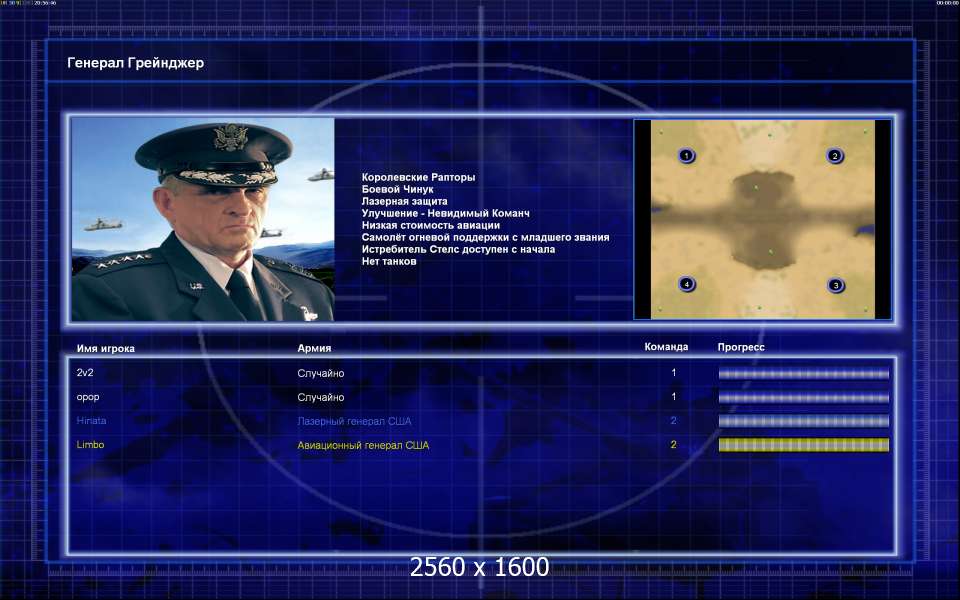
Task: Click the "Имя игрока" column header
Action: (x=105, y=348)
